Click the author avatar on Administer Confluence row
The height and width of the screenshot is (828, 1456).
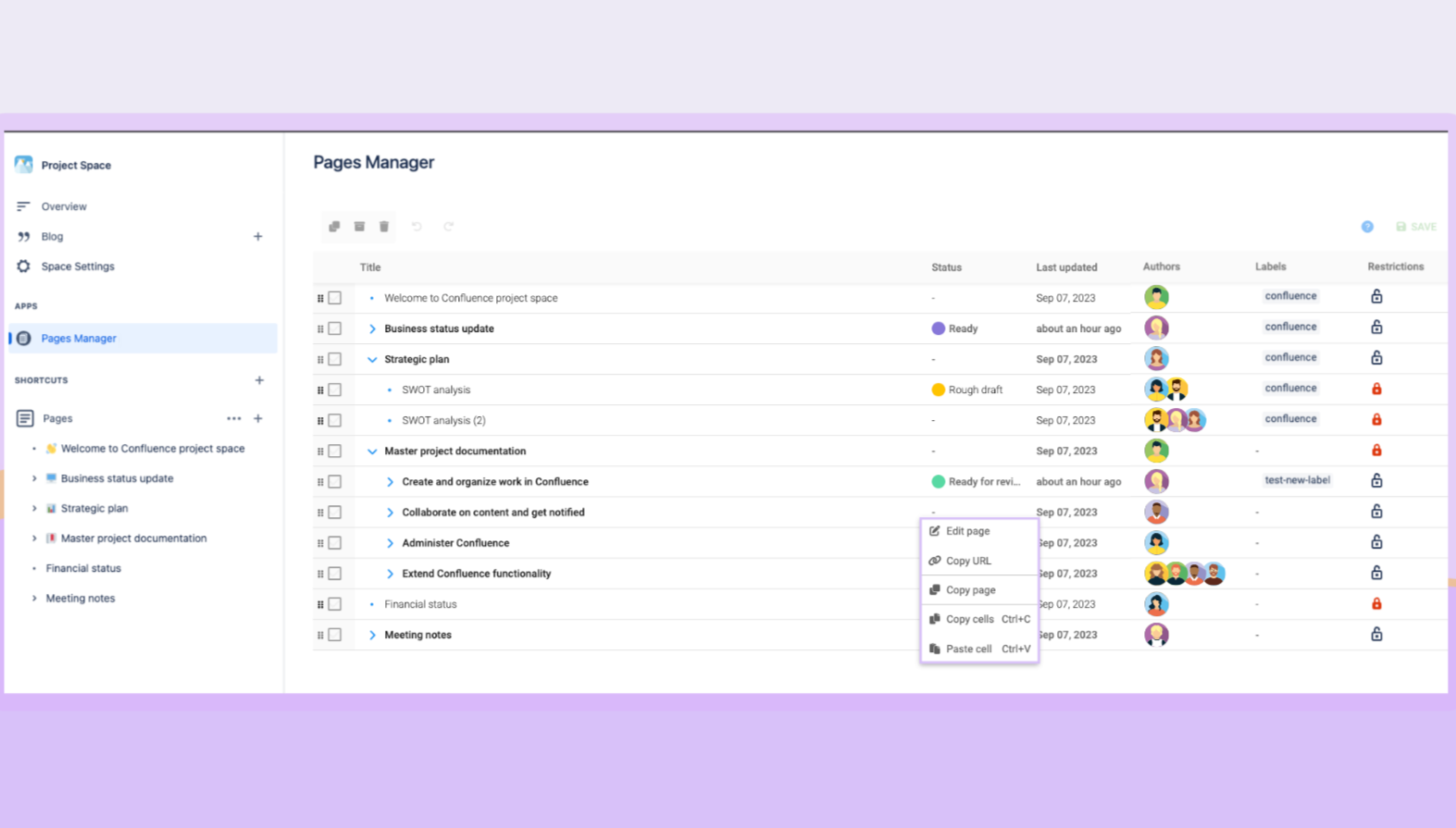(x=1156, y=542)
